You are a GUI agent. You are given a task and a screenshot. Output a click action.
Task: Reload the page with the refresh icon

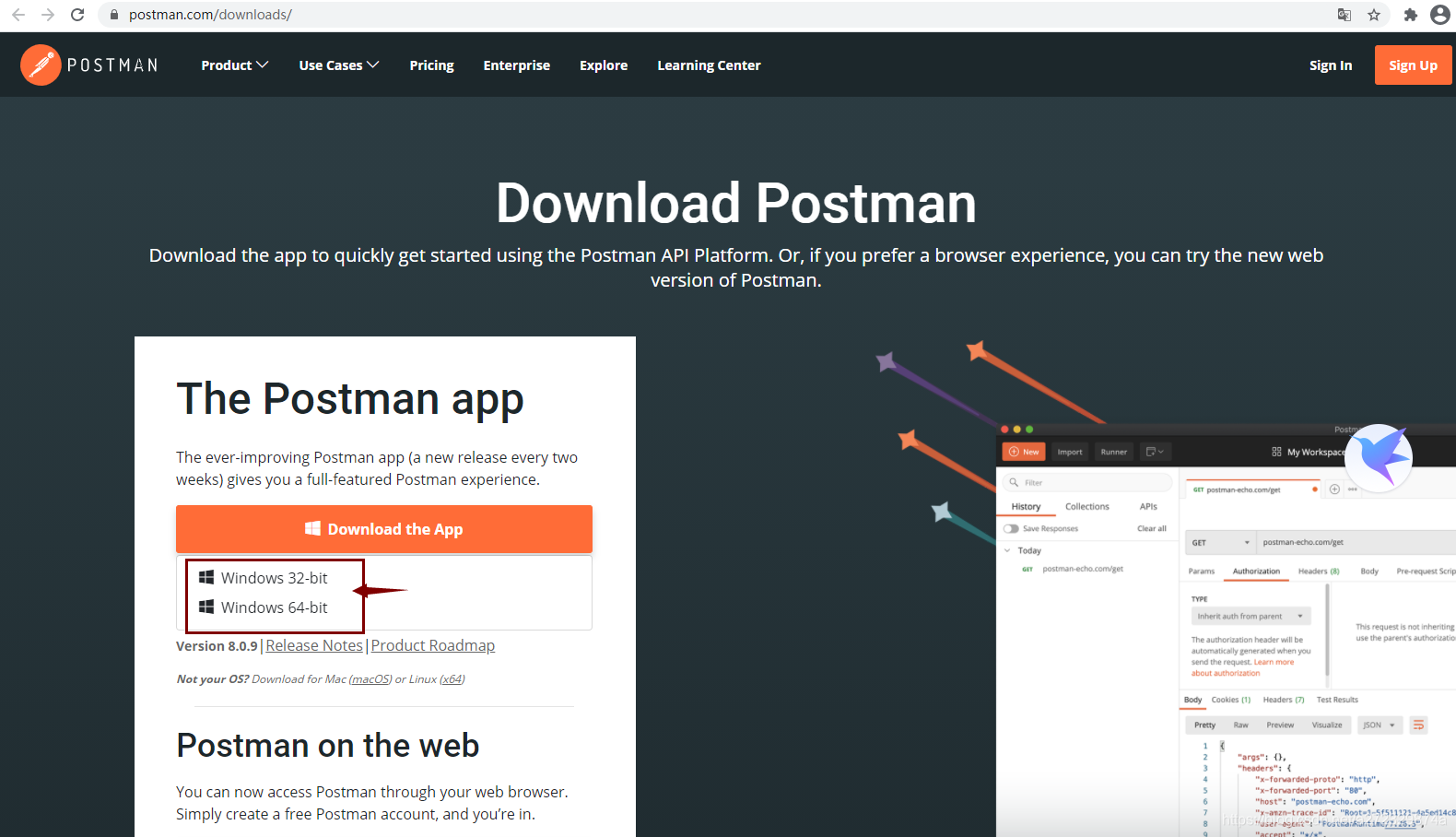(77, 15)
